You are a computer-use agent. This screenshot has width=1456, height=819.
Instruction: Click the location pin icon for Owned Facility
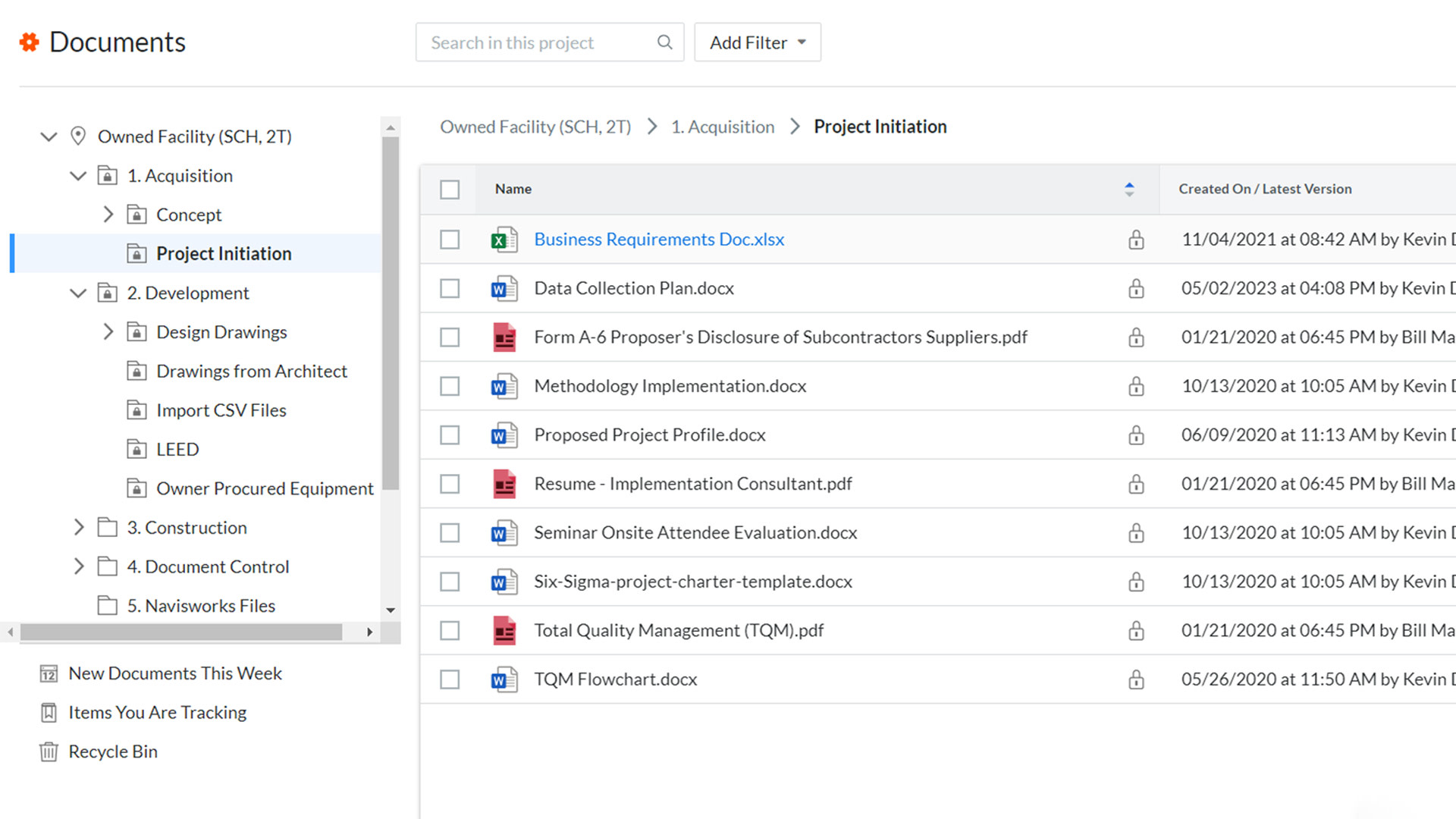click(78, 136)
